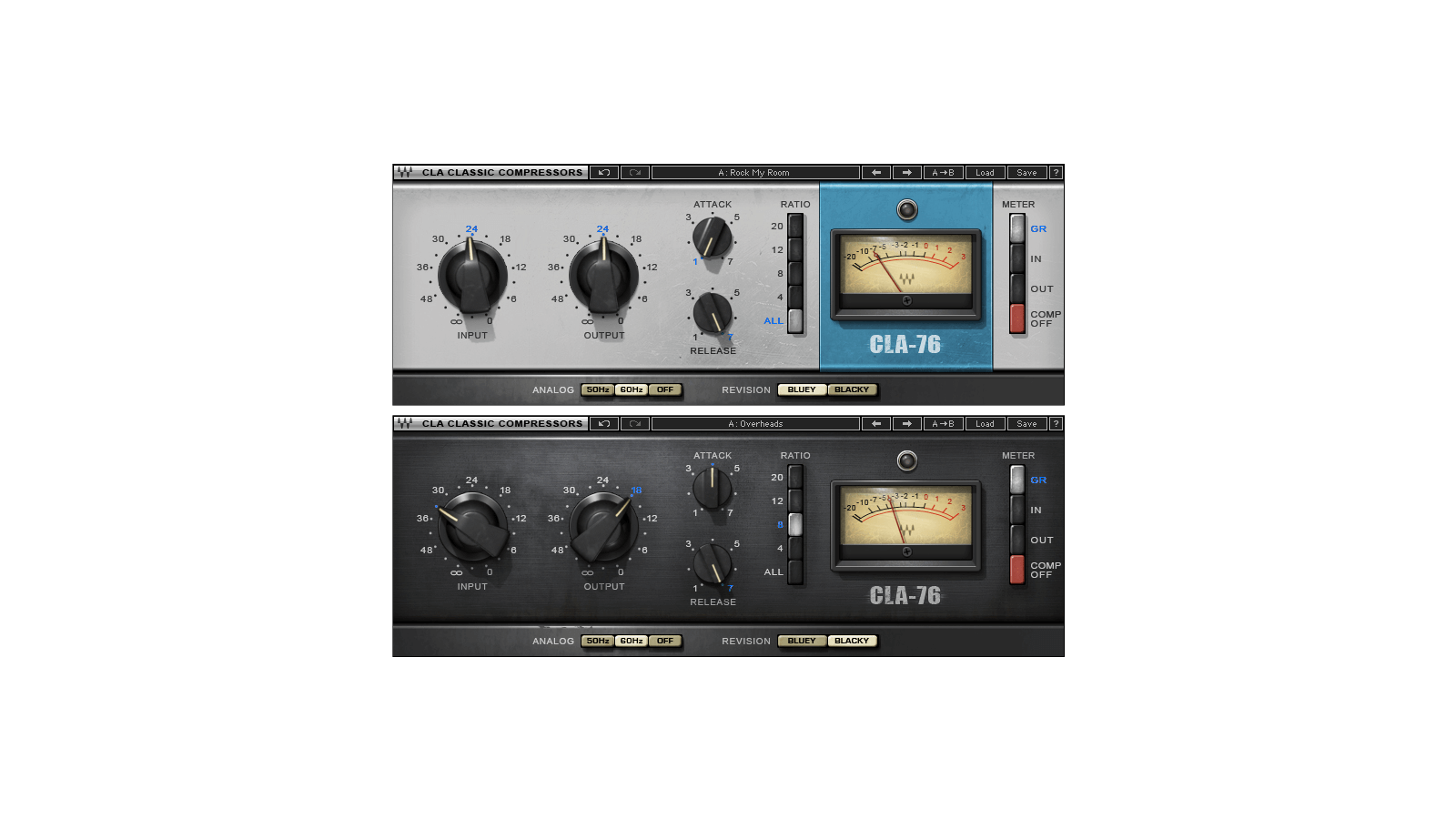Open help (?) in the Rock My Room plugin
1456x819 pixels.
click(x=1056, y=172)
